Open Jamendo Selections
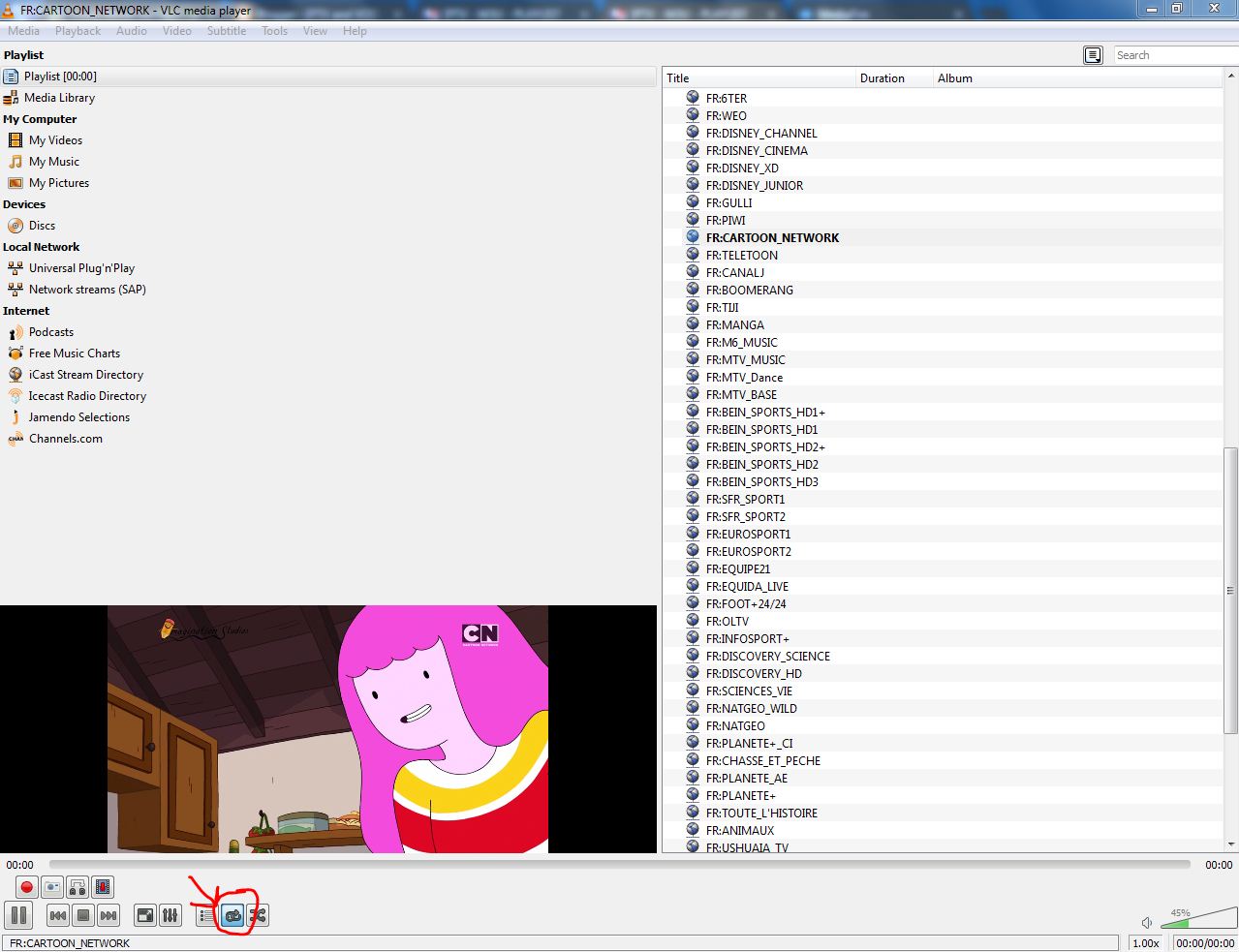This screenshot has height=952, width=1239. pyautogui.click(x=78, y=417)
